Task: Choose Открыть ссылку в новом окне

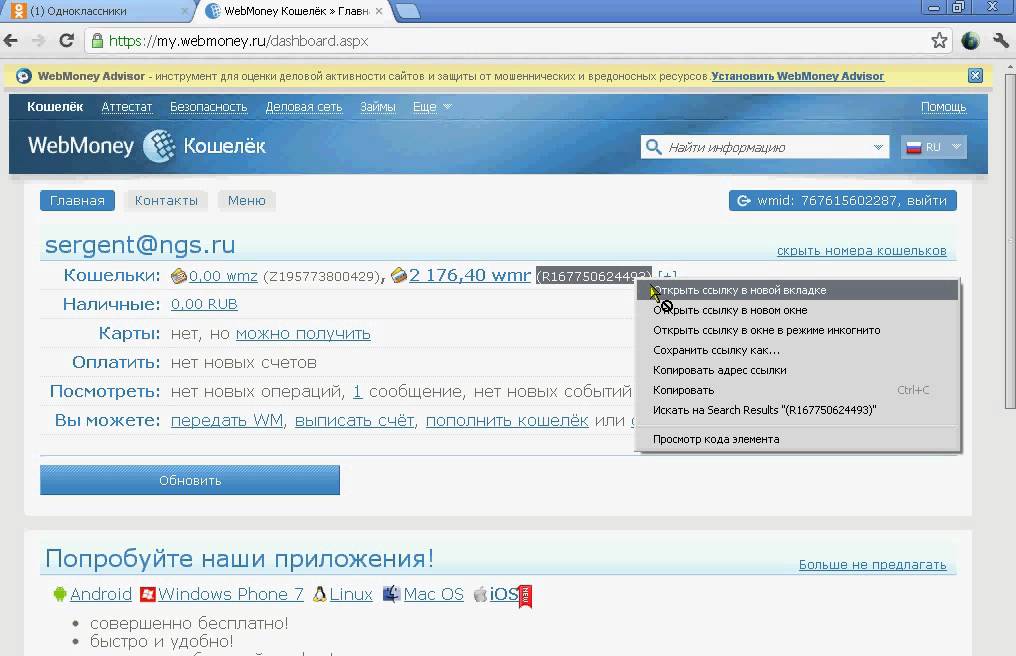Action: coord(797,310)
